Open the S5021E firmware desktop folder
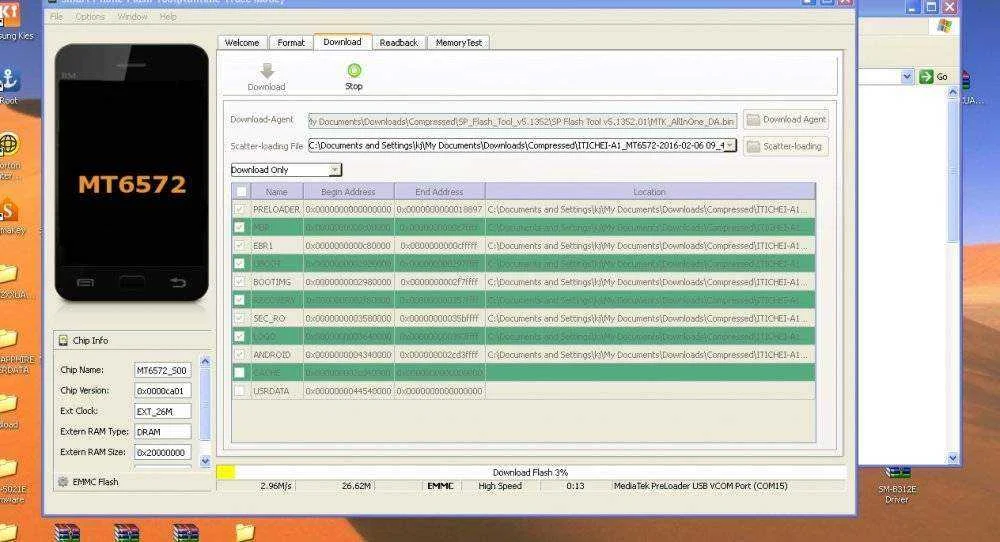 tap(8, 469)
